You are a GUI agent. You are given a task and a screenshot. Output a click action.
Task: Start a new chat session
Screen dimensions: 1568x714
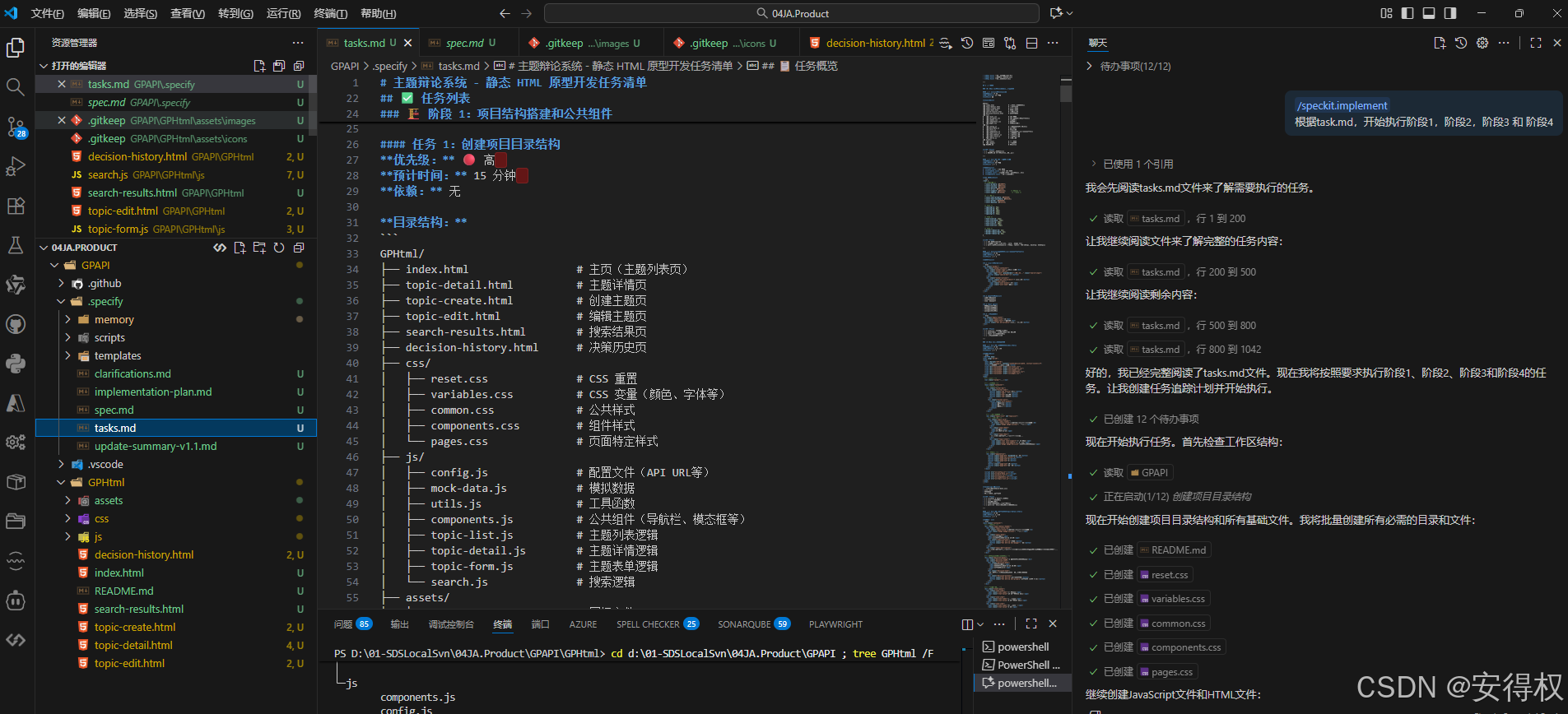point(1440,43)
